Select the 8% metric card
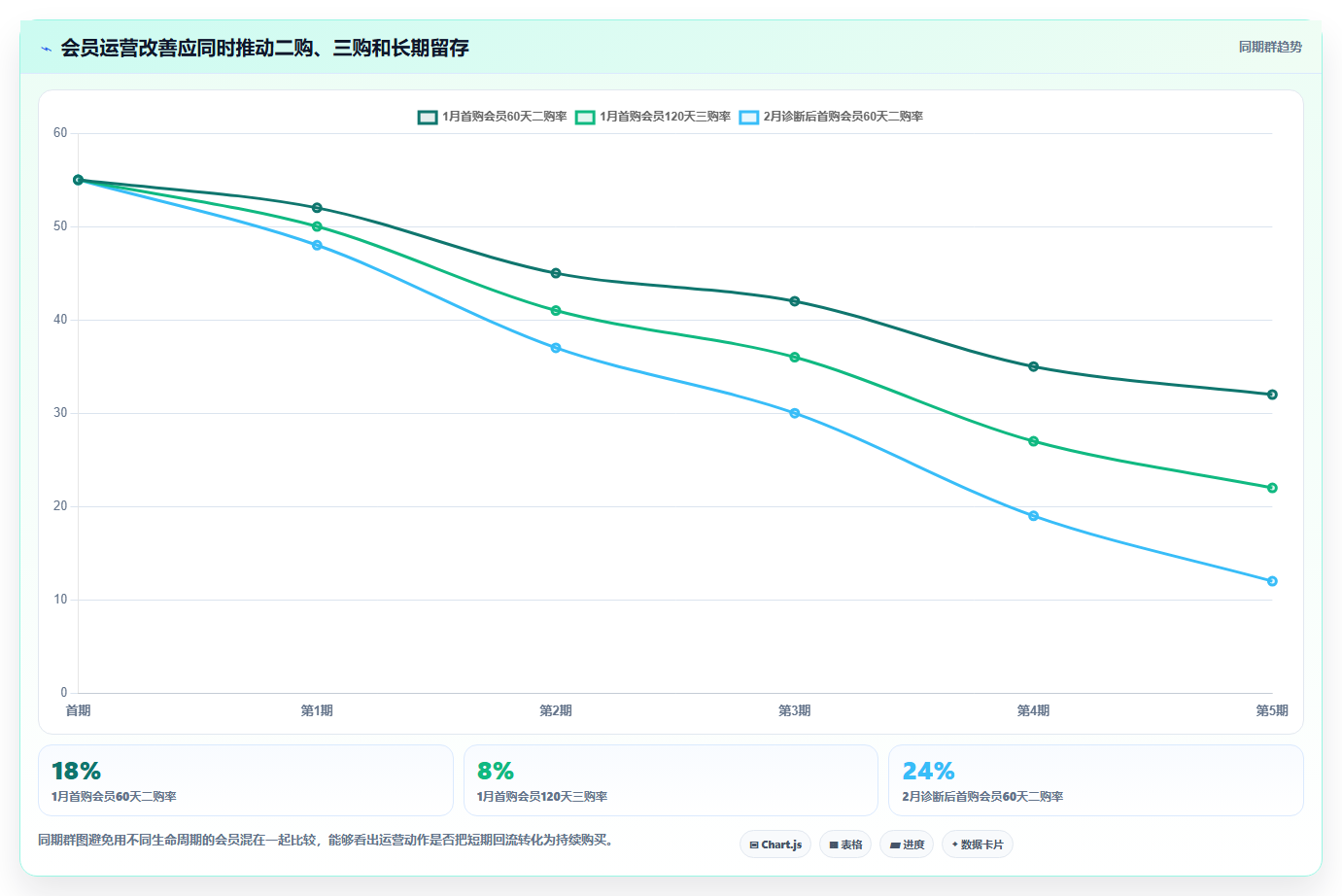The image size is (1342, 896). 671,780
